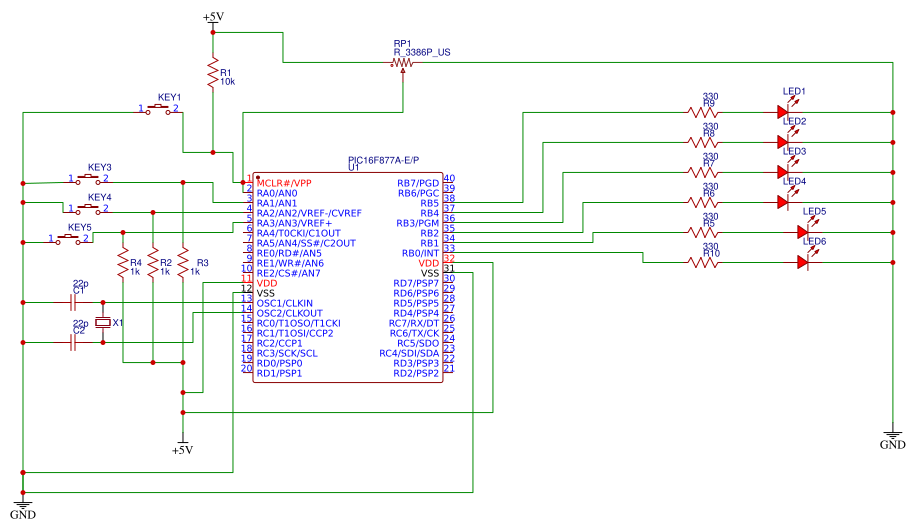Select resistor R2 1k symbol
The width and height of the screenshot is (916, 531).
pyautogui.click(x=153, y=263)
